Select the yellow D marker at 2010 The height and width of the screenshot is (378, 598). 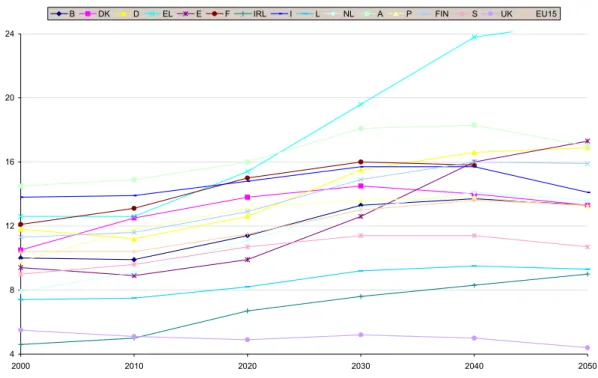(x=134, y=240)
